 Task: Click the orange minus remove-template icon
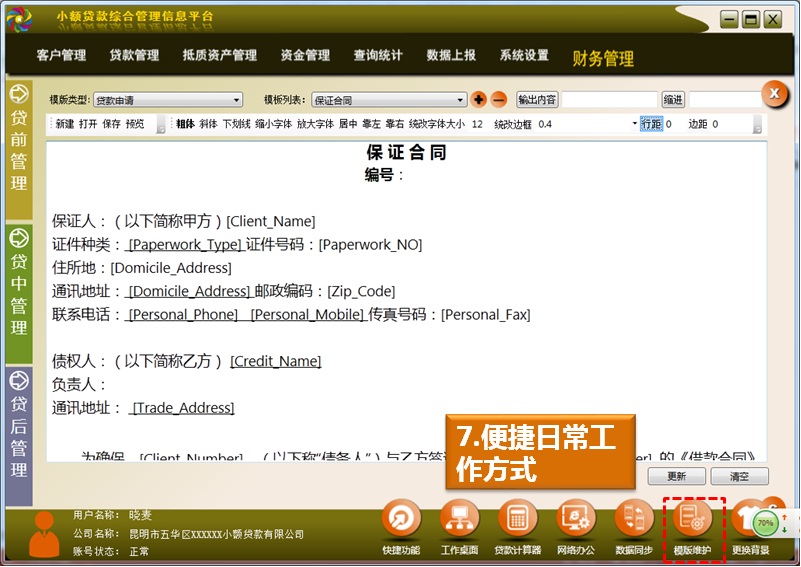tap(499, 100)
